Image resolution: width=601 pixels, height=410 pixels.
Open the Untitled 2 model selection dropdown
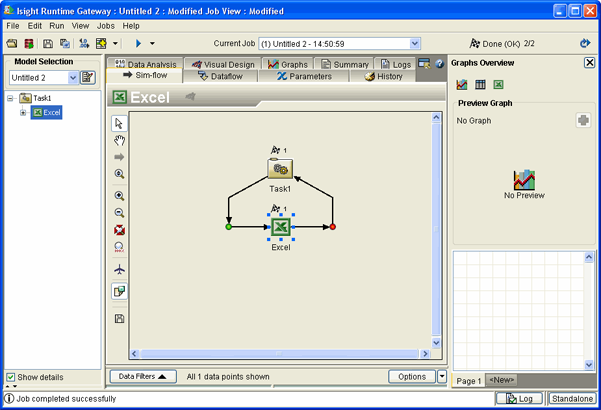(73, 78)
